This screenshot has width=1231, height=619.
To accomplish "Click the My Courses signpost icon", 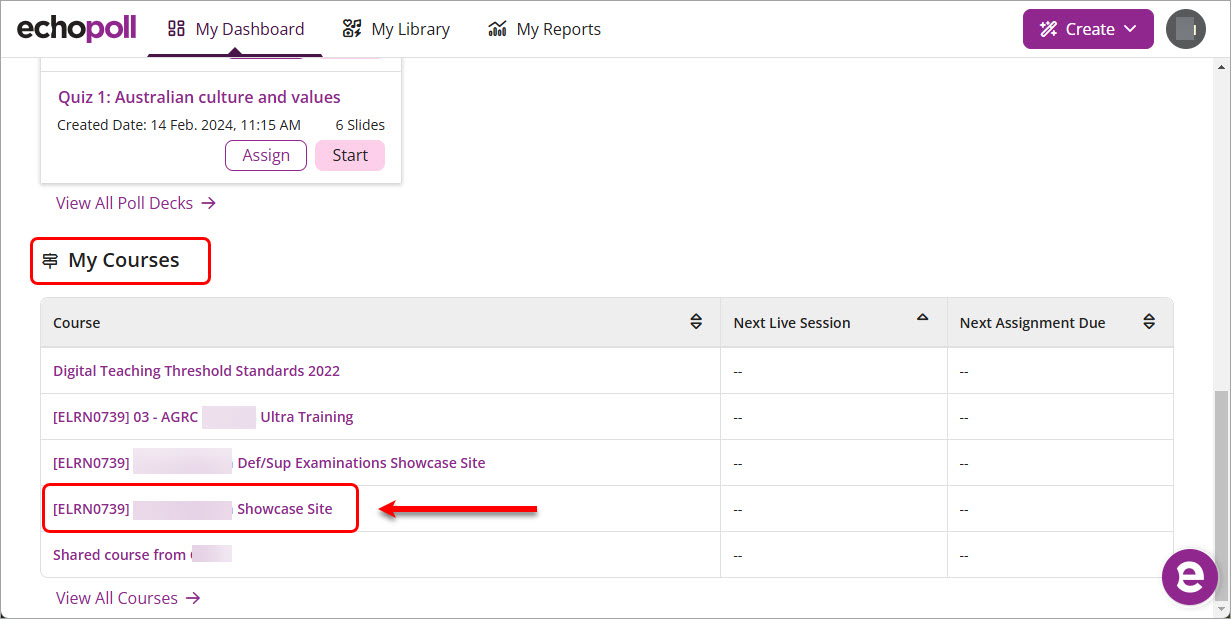I will click(x=50, y=261).
